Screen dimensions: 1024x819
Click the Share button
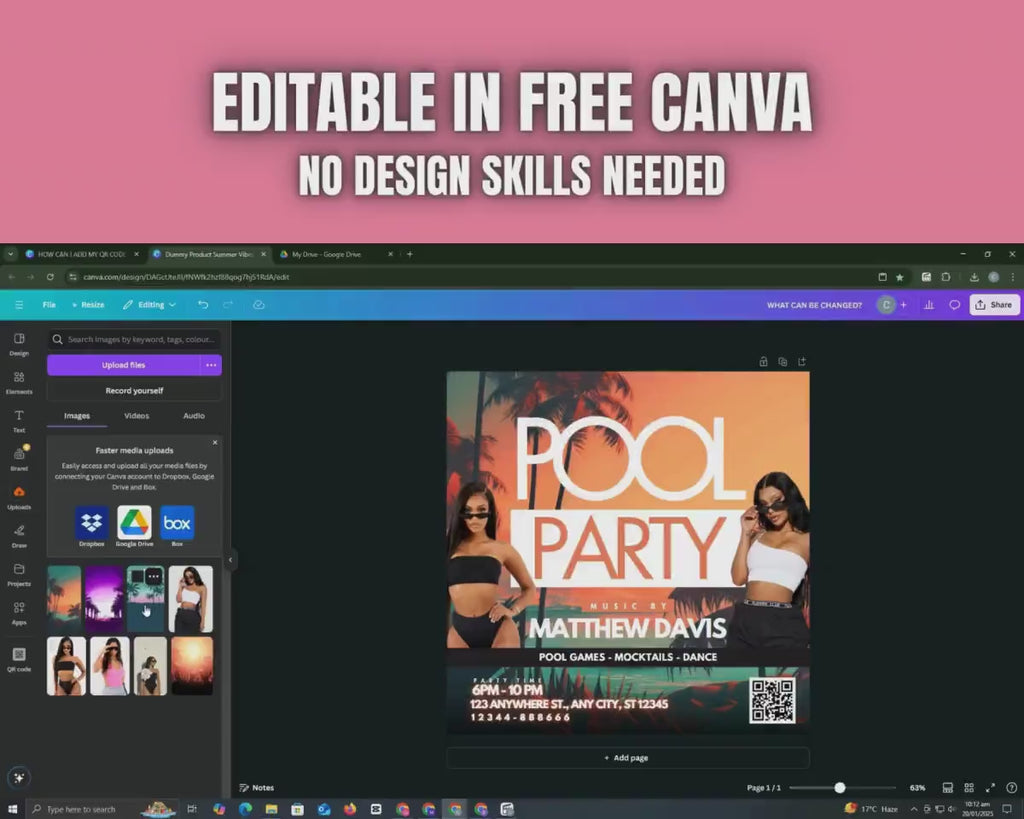[x=994, y=305]
